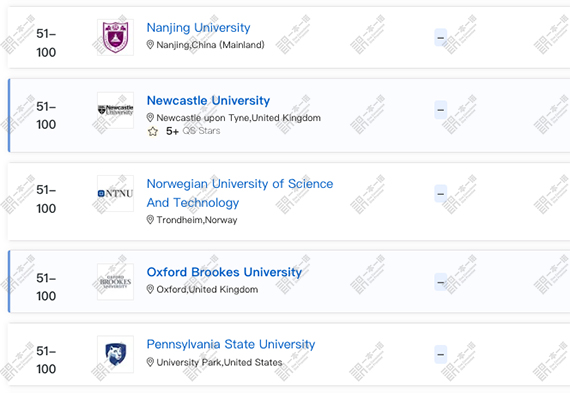Open the Pennsylvania State University link

[x=231, y=344]
